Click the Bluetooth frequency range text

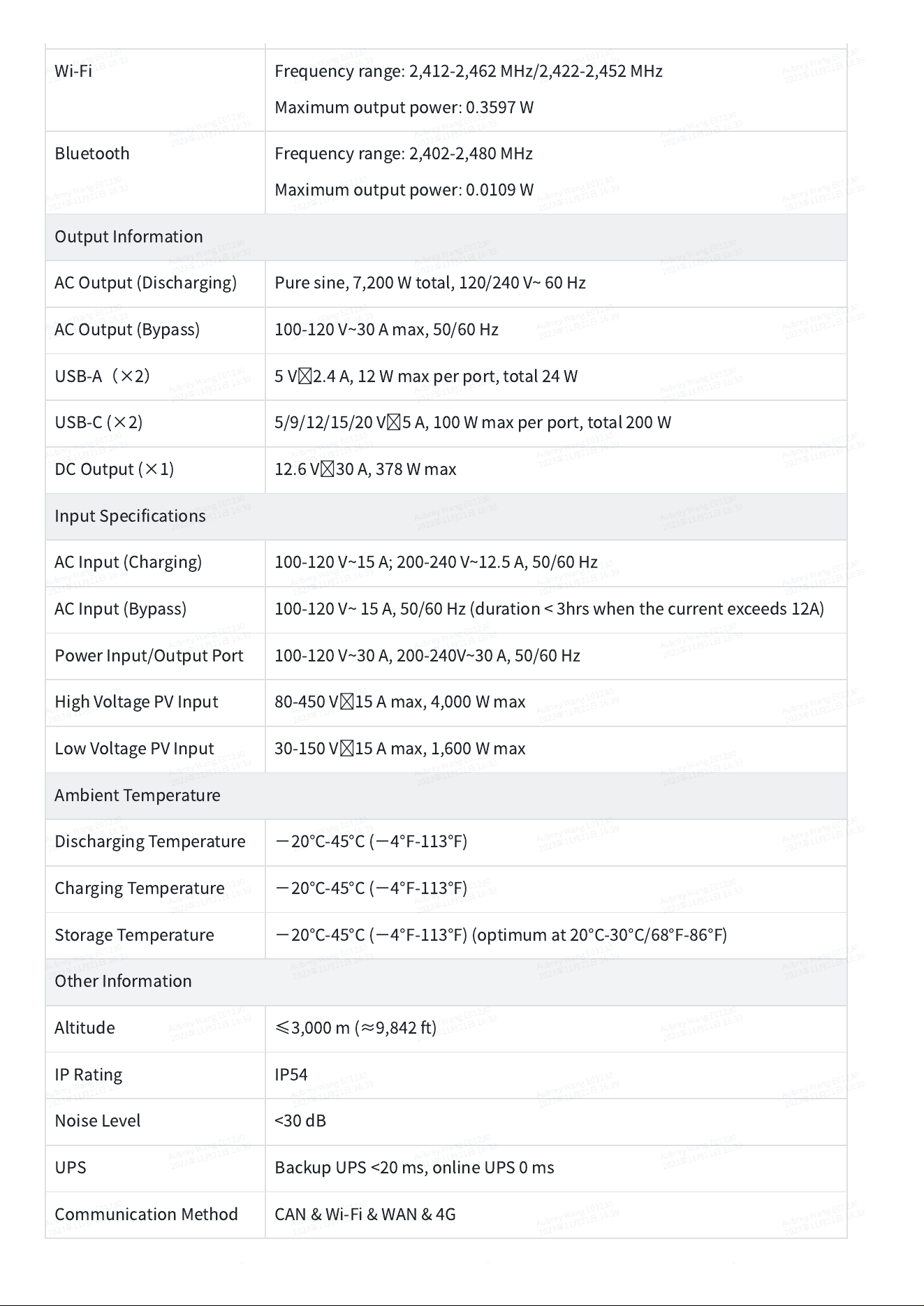(404, 154)
